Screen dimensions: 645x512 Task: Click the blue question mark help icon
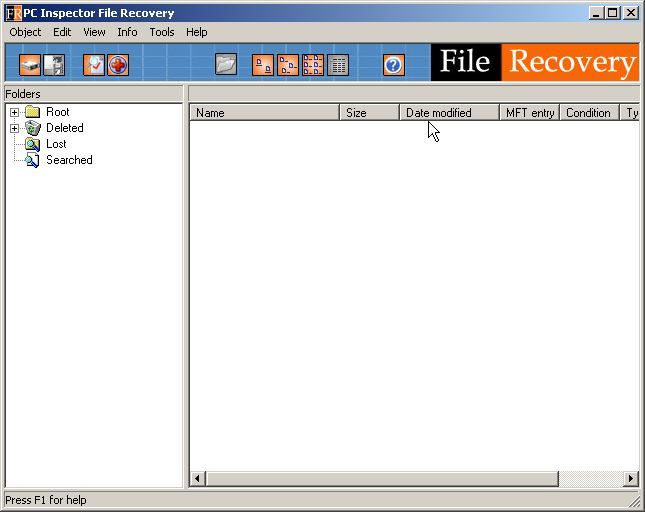pos(394,65)
